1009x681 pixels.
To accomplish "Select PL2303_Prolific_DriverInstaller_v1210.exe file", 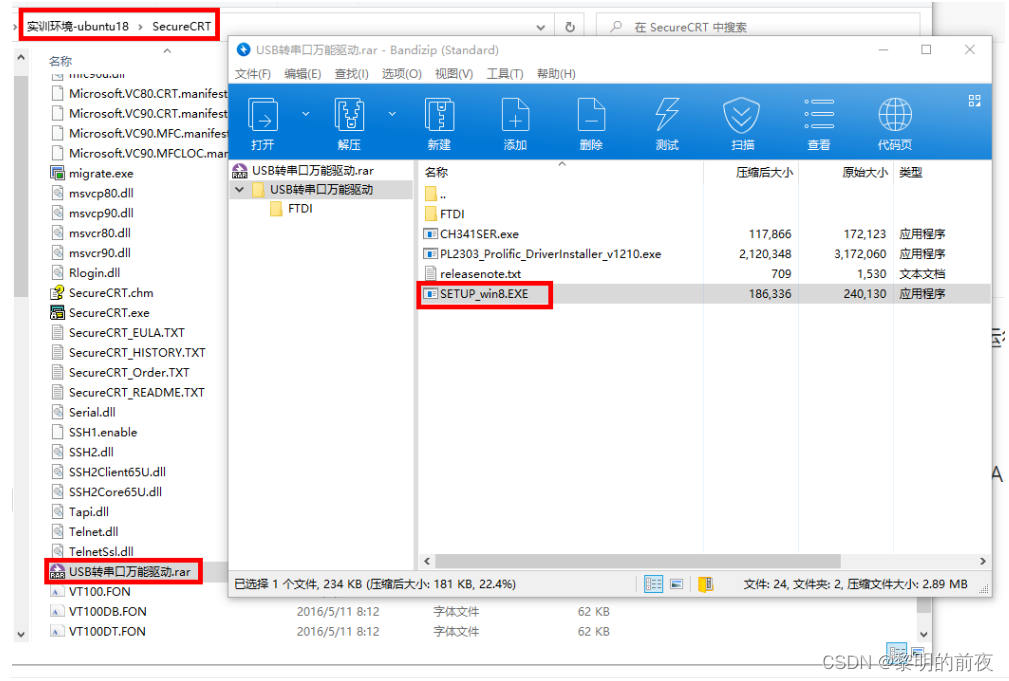I will coord(542,254).
